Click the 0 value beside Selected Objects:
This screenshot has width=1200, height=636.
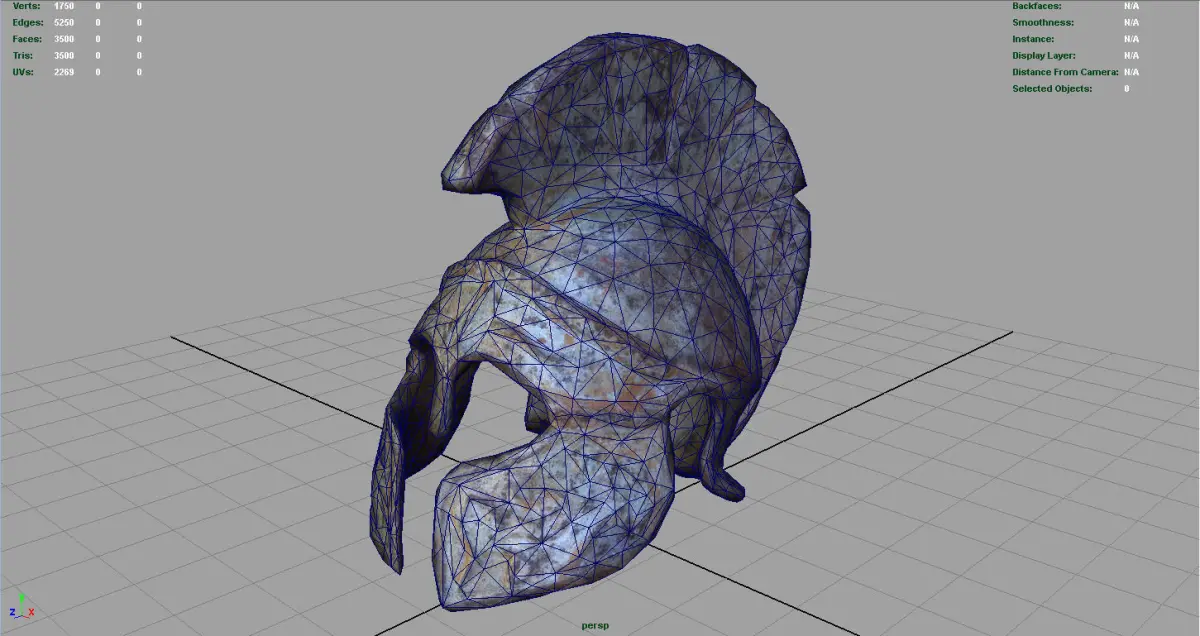(x=1126, y=89)
